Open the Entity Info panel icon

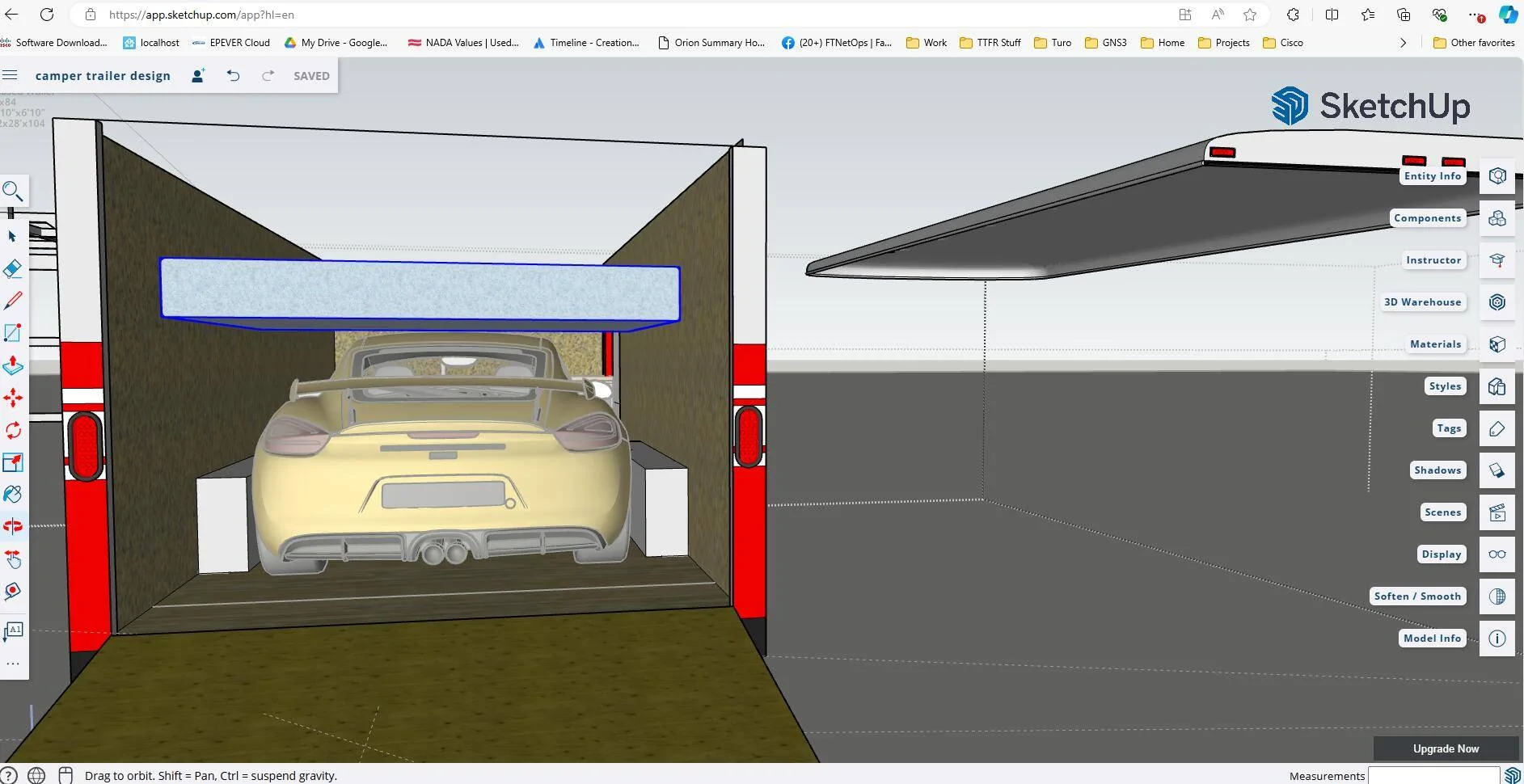(x=1497, y=176)
